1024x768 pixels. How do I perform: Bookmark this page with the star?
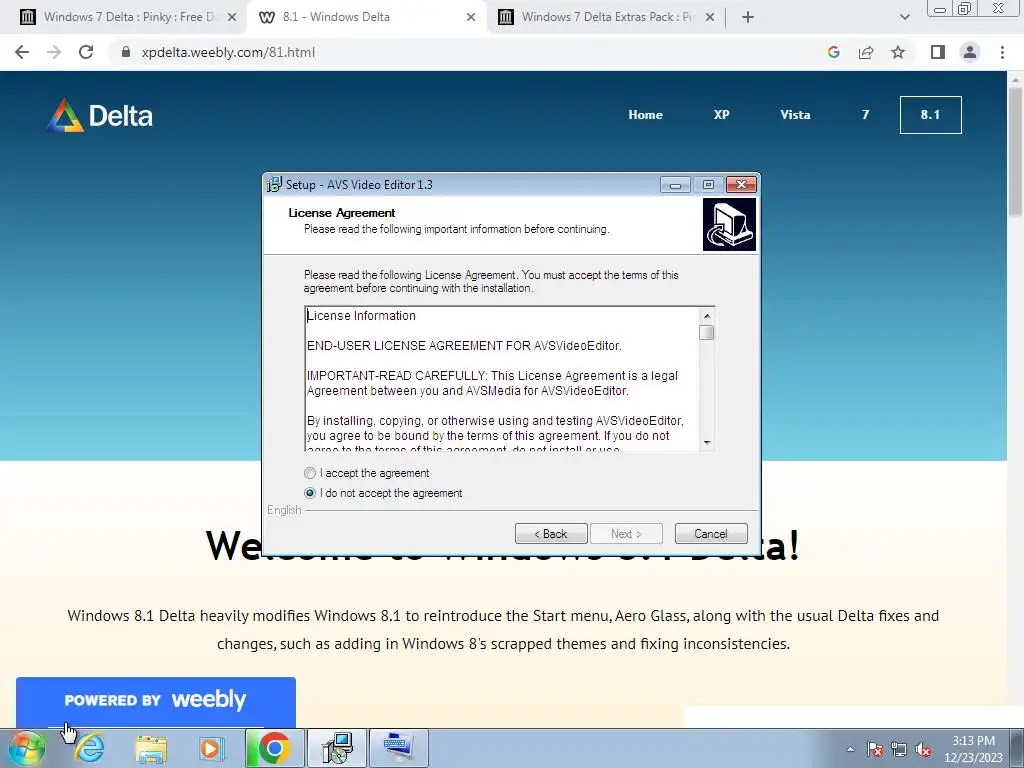coord(898,52)
